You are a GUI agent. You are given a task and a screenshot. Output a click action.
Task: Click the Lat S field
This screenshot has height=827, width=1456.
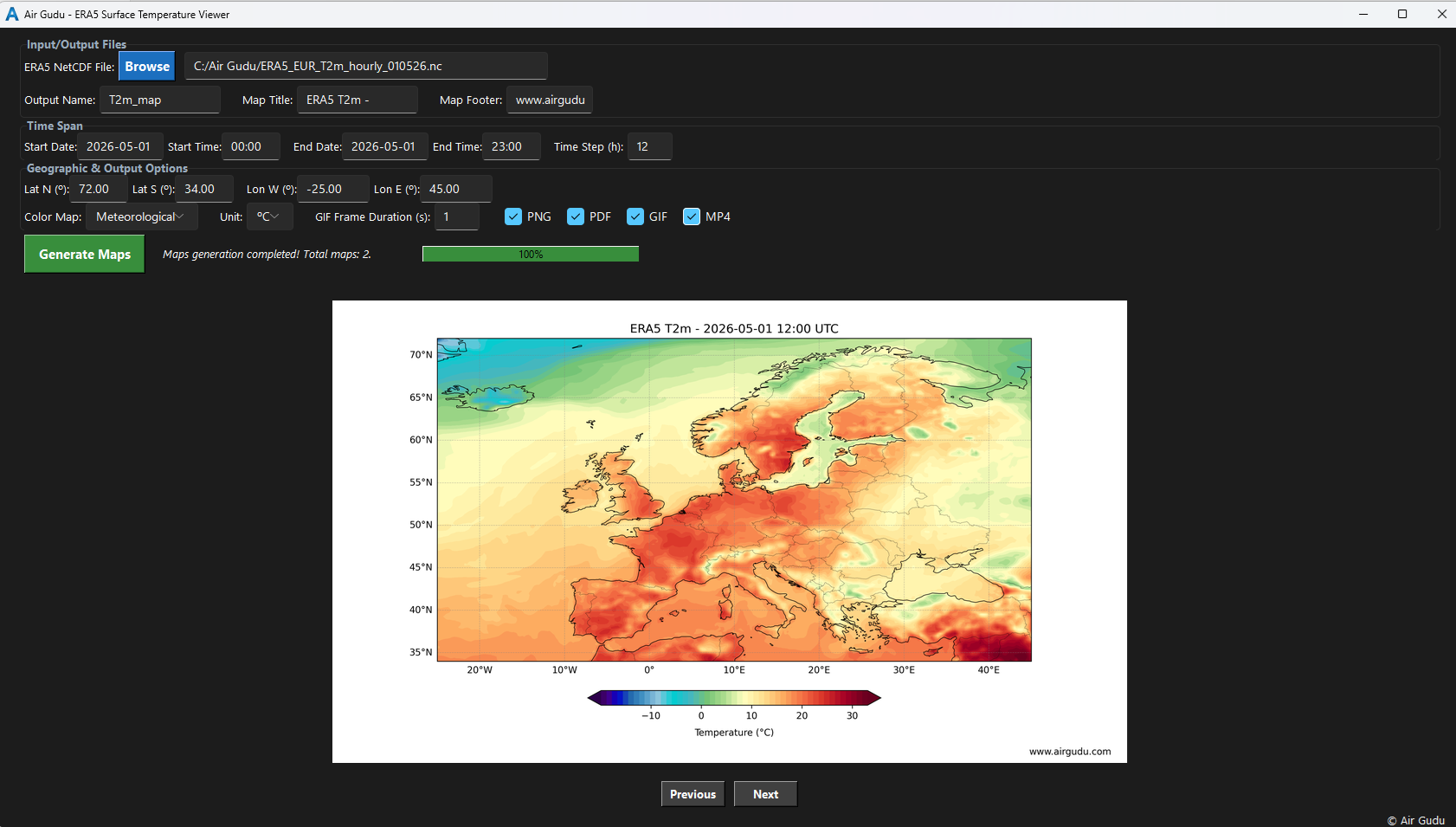point(204,189)
